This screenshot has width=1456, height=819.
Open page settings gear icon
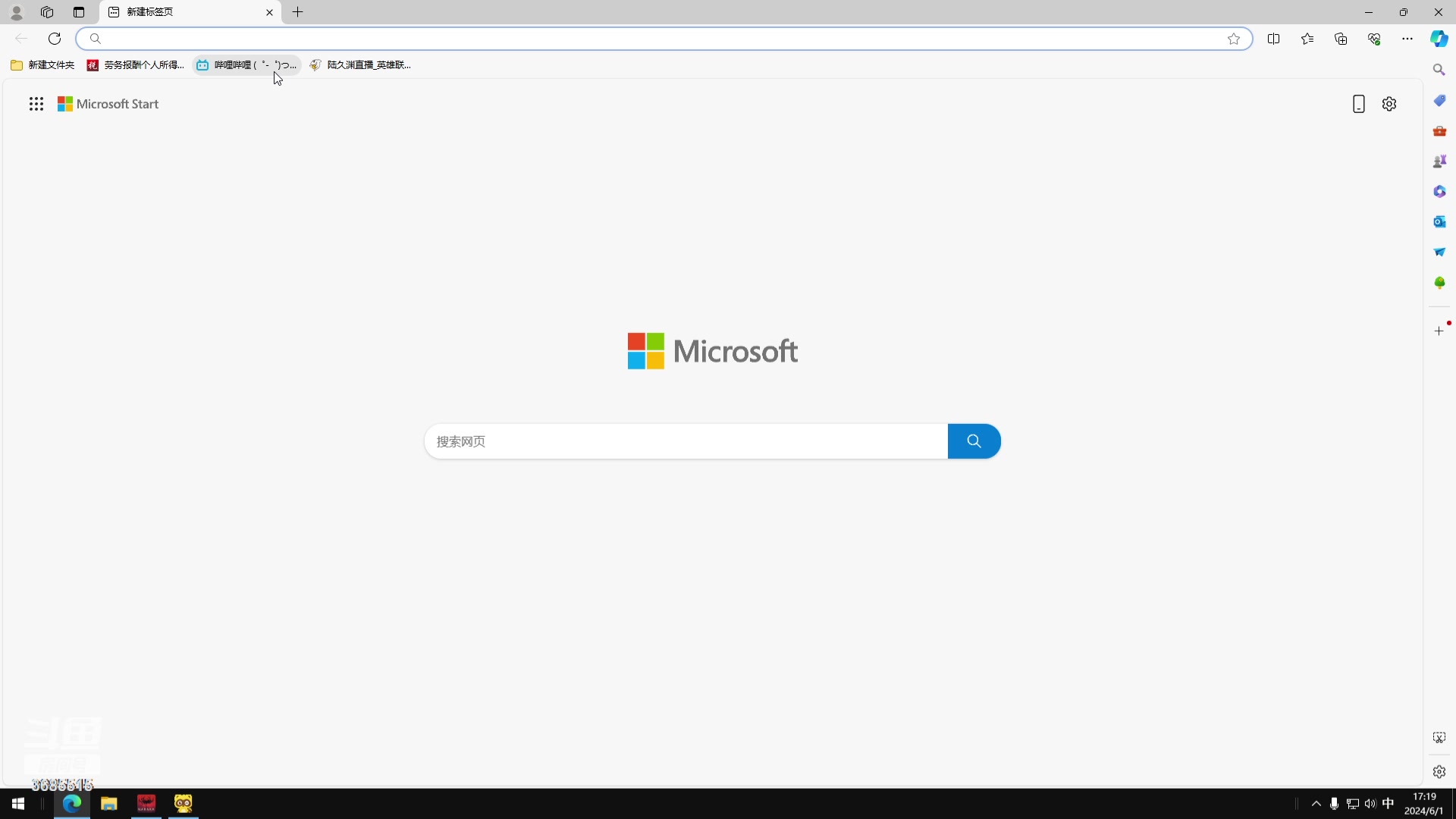click(x=1389, y=104)
